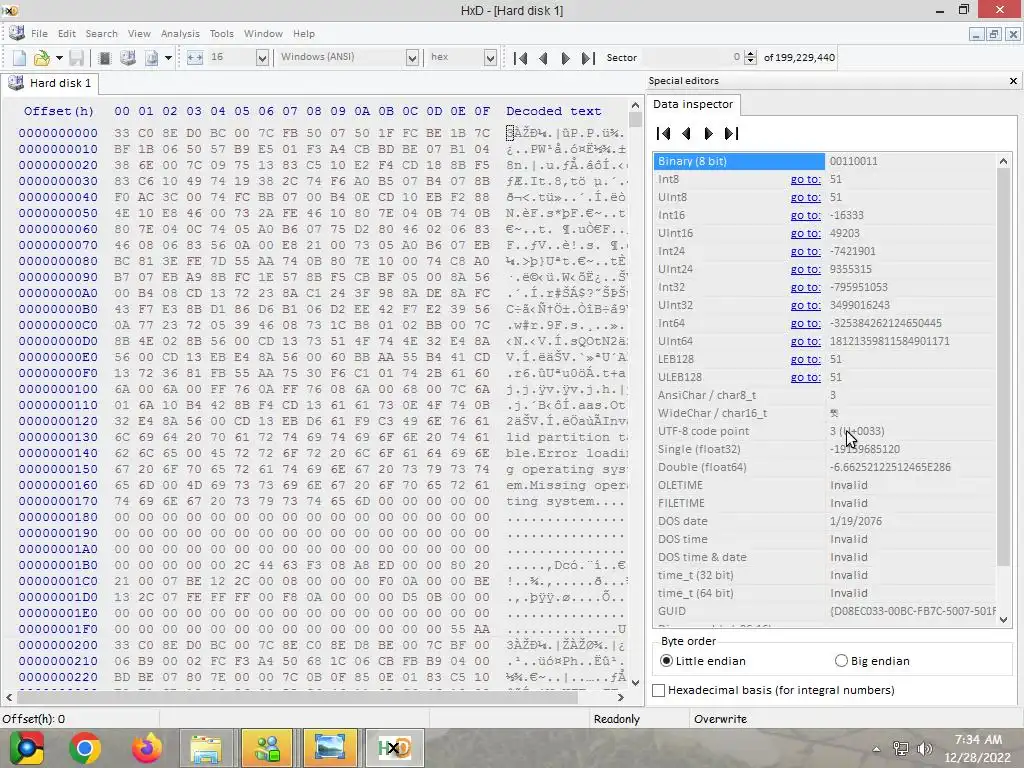Image resolution: width=1024 pixels, height=768 pixels.
Task: Click offset row 0000000130
Action: tap(58, 438)
